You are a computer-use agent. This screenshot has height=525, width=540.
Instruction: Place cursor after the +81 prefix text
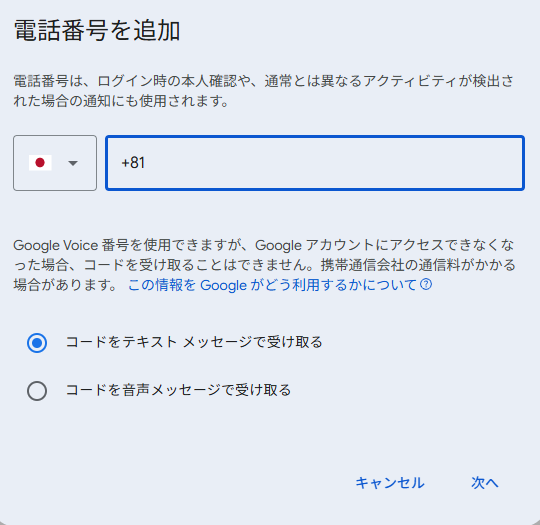pos(146,163)
